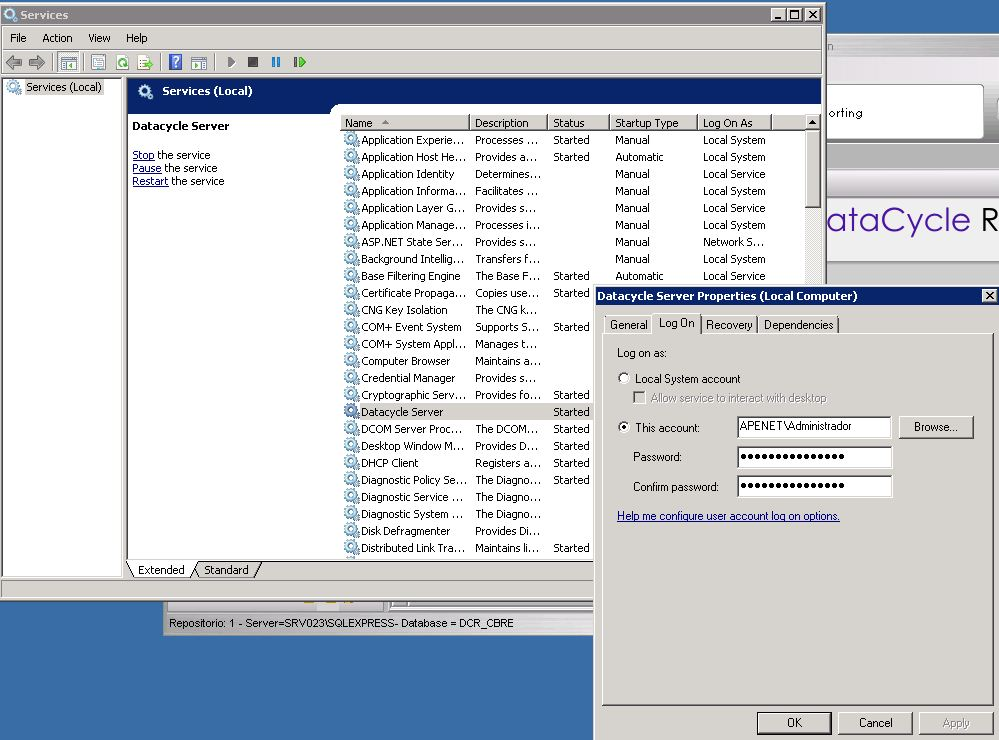Click the Restart Service toolbar icon
999x740 pixels.
point(299,62)
